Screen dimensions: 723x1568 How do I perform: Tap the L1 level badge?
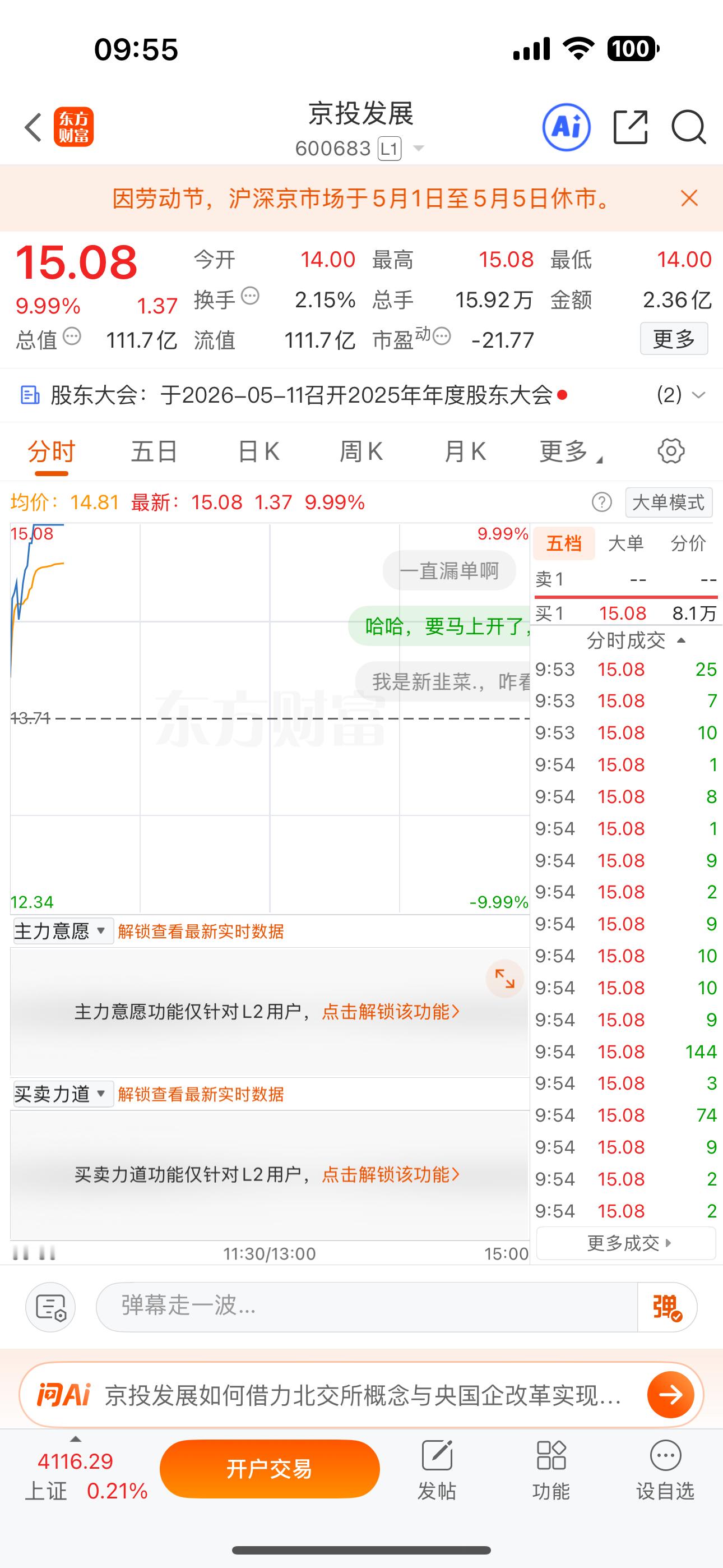390,149
